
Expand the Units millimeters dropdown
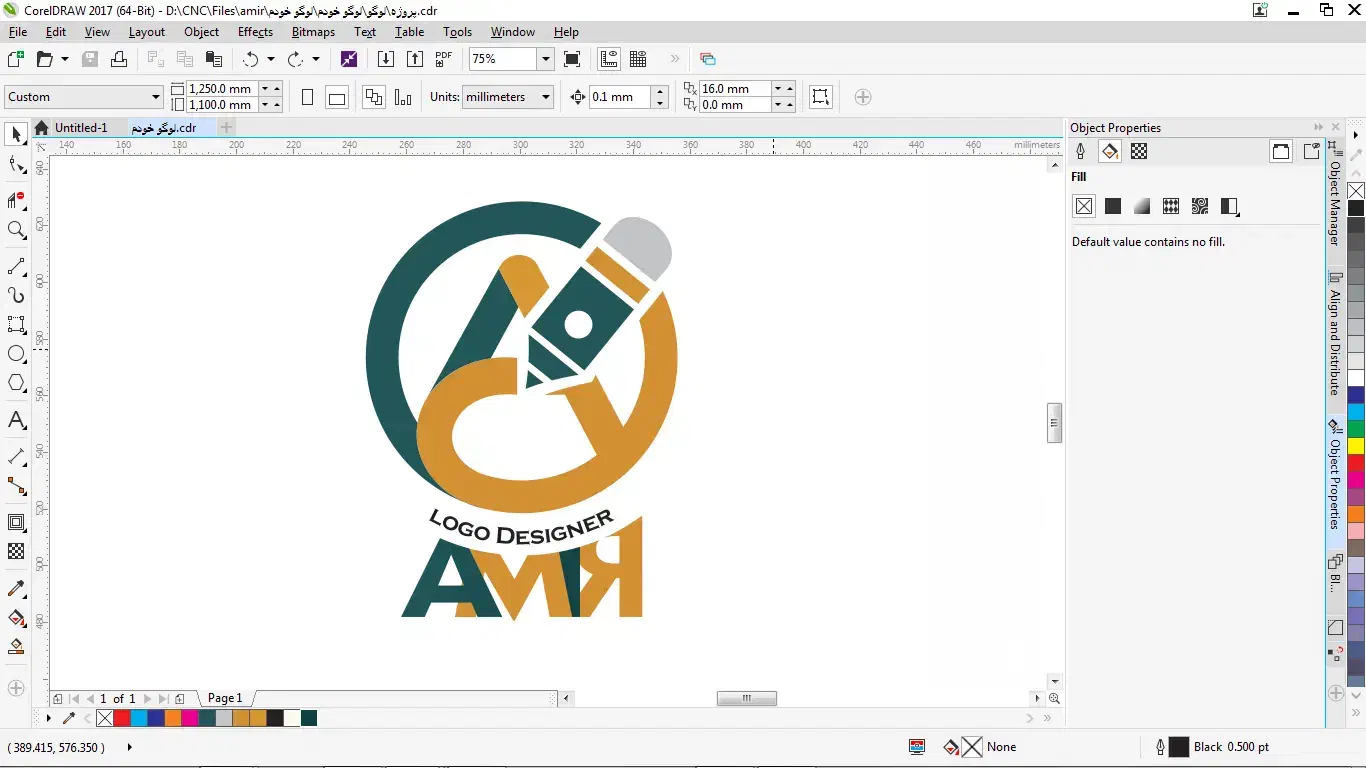click(x=546, y=97)
